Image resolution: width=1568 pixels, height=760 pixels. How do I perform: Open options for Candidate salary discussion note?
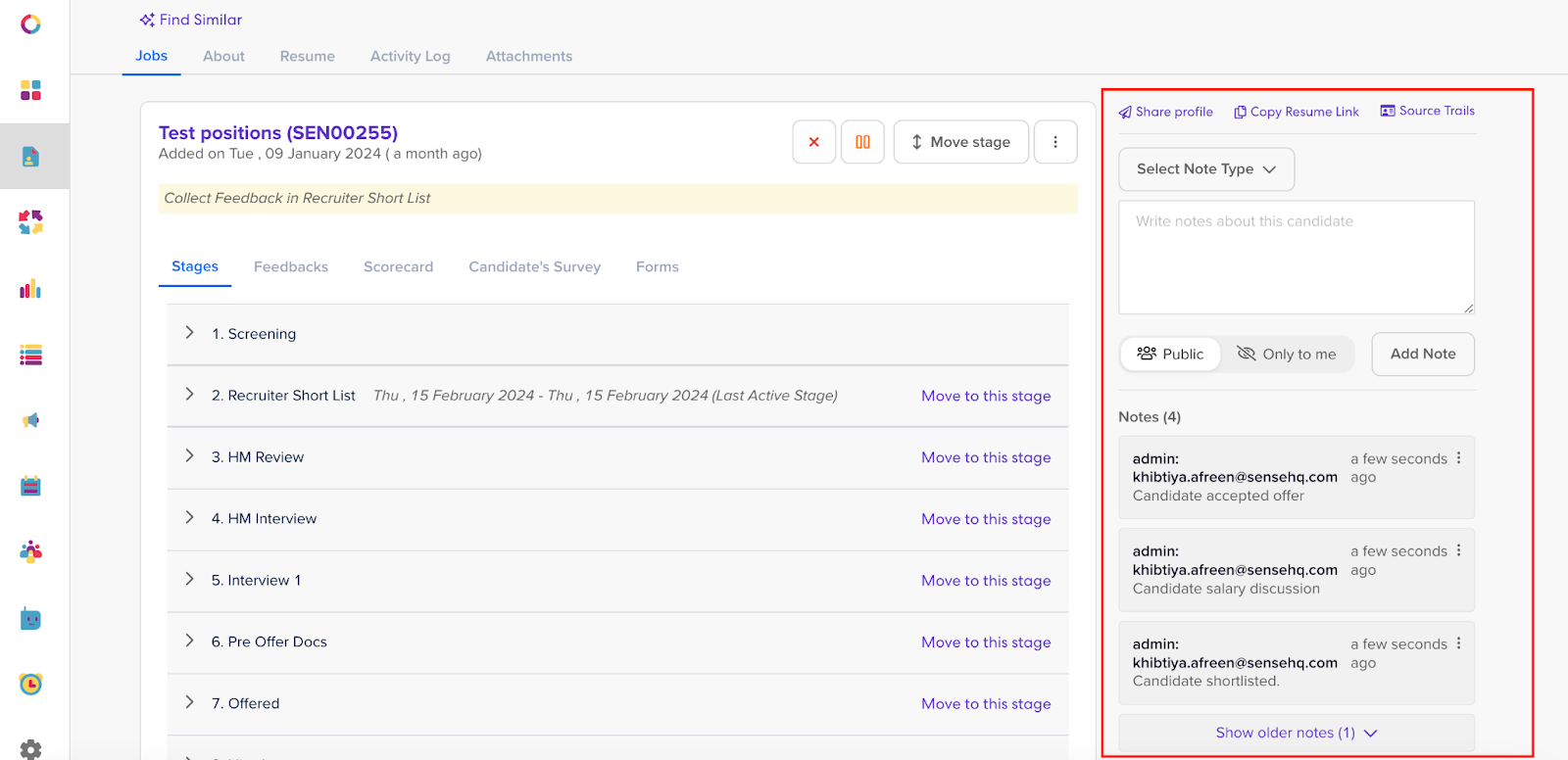click(x=1458, y=550)
